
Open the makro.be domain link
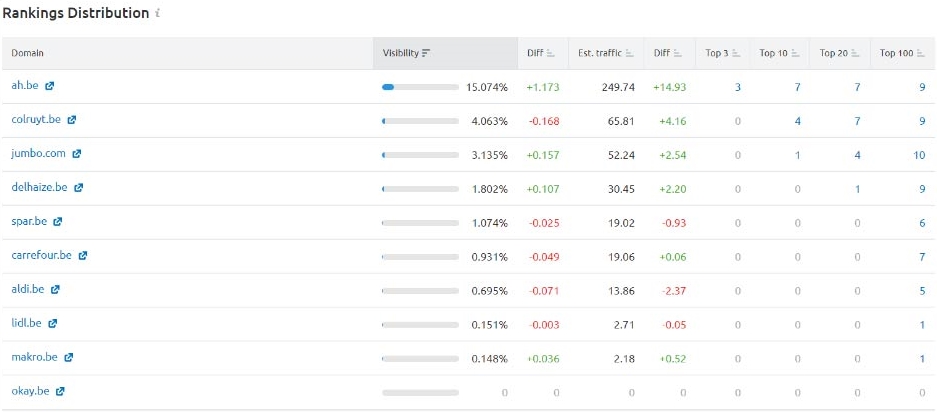(34, 358)
